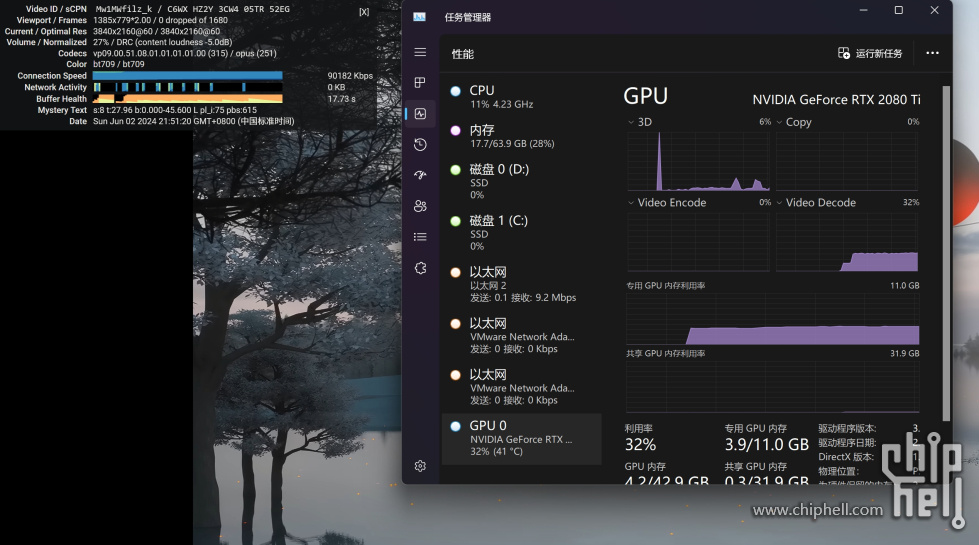Image resolution: width=979 pixels, height=545 pixels.
Task: Click 运行新任务 run new task button
Action: click(870, 53)
